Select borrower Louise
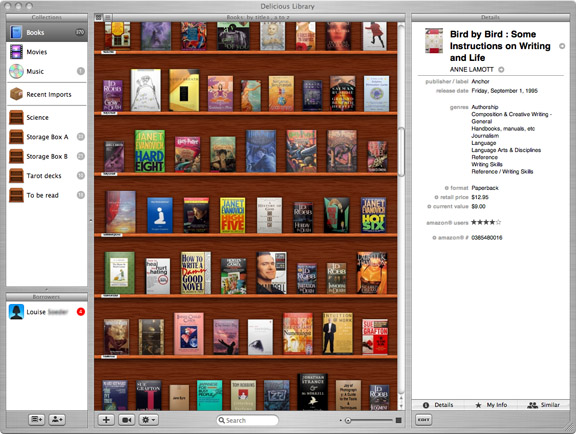 tap(47, 312)
